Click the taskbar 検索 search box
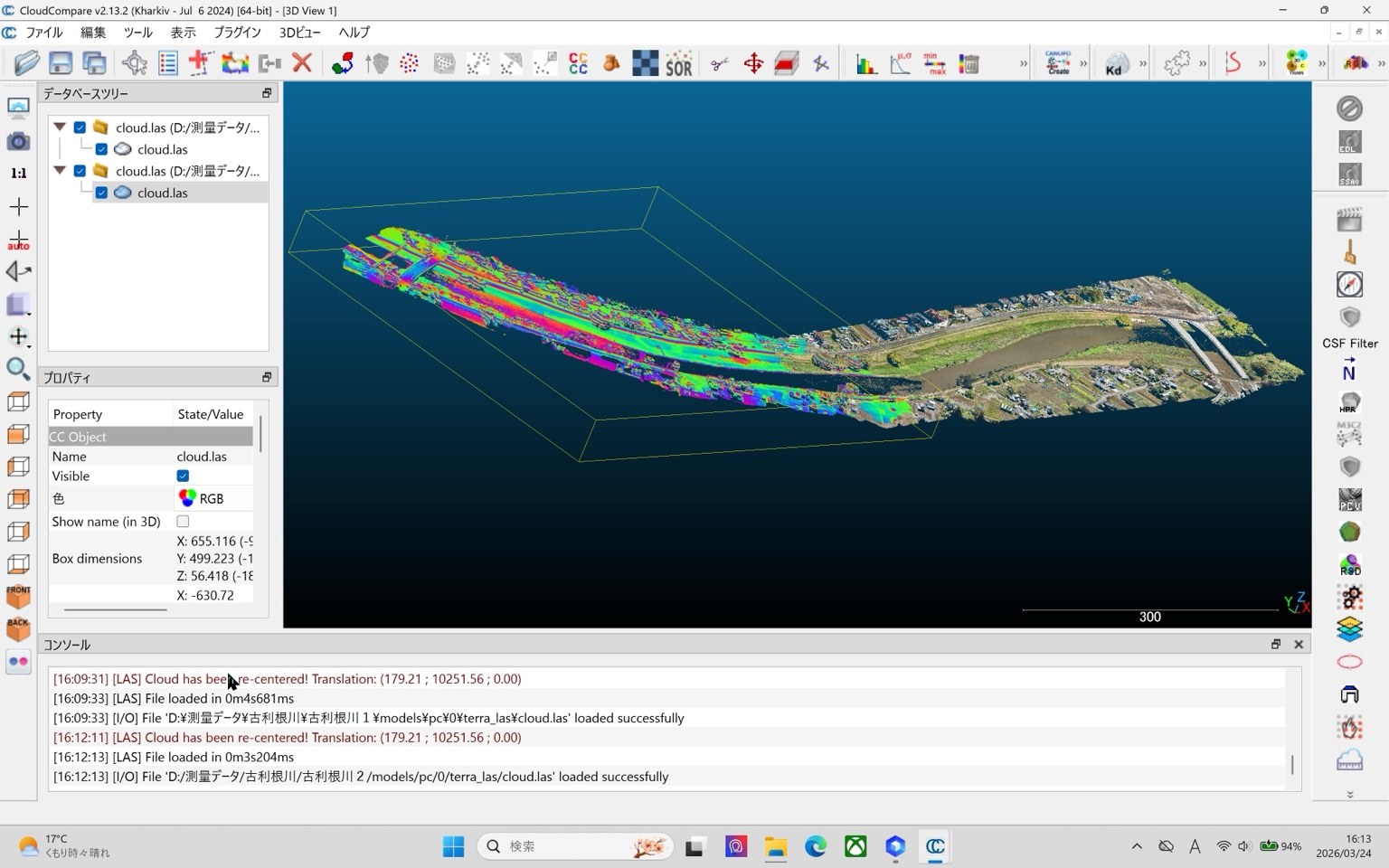The image size is (1389, 868). coord(575,846)
